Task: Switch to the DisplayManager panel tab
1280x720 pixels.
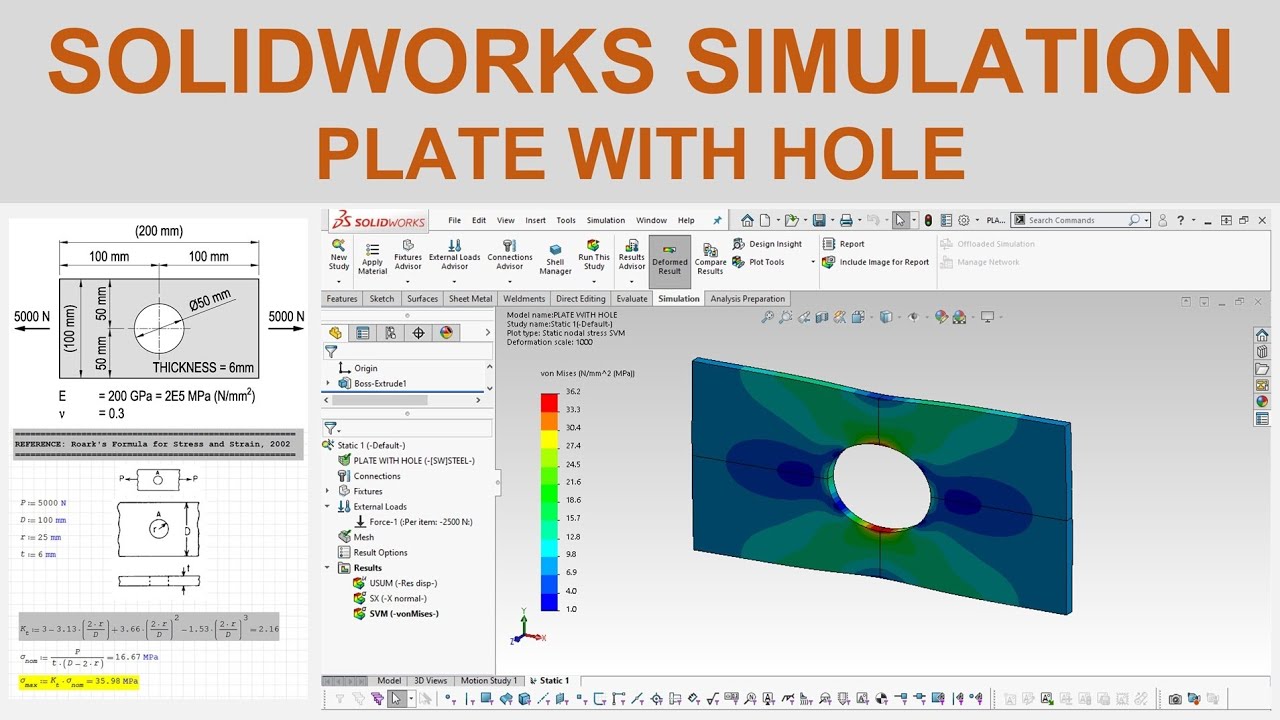Action: tap(446, 333)
